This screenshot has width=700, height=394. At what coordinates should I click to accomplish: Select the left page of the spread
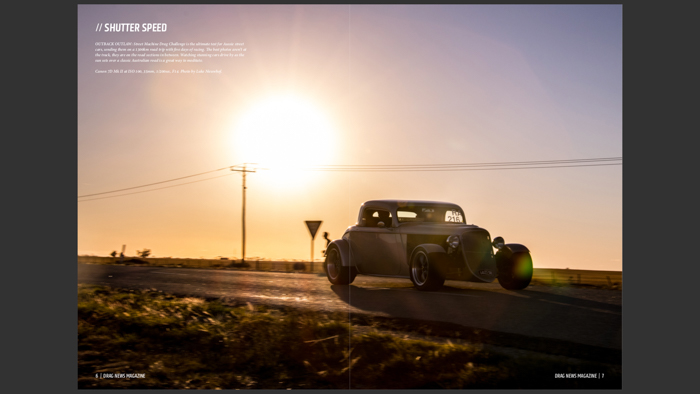(213, 196)
